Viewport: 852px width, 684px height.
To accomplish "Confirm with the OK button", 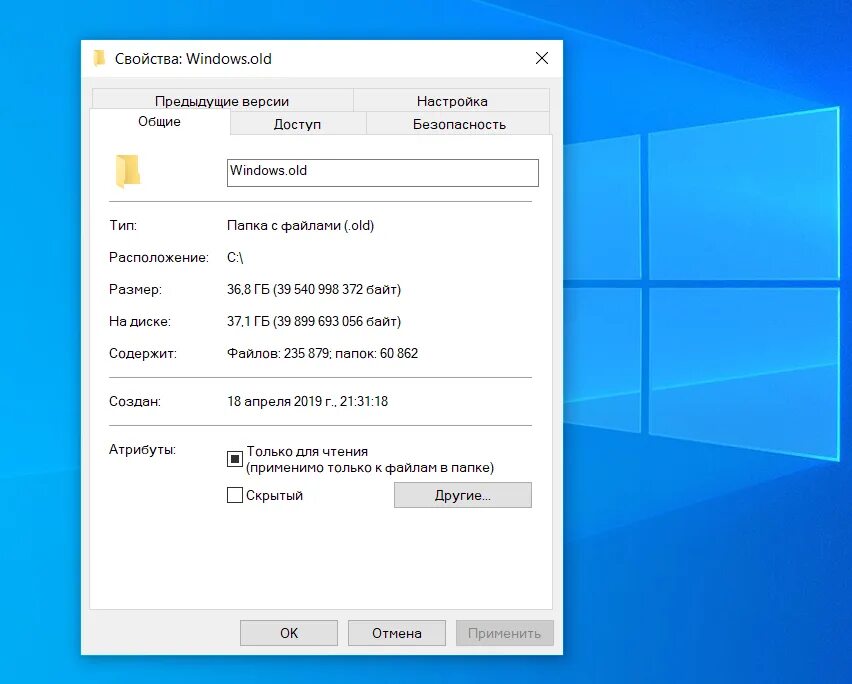I will pos(289,633).
